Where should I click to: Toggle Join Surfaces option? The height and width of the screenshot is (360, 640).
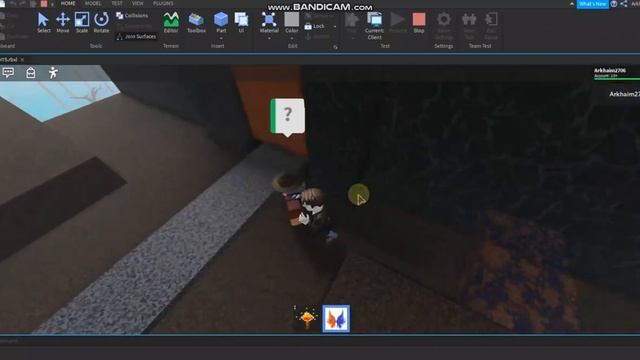point(136,36)
